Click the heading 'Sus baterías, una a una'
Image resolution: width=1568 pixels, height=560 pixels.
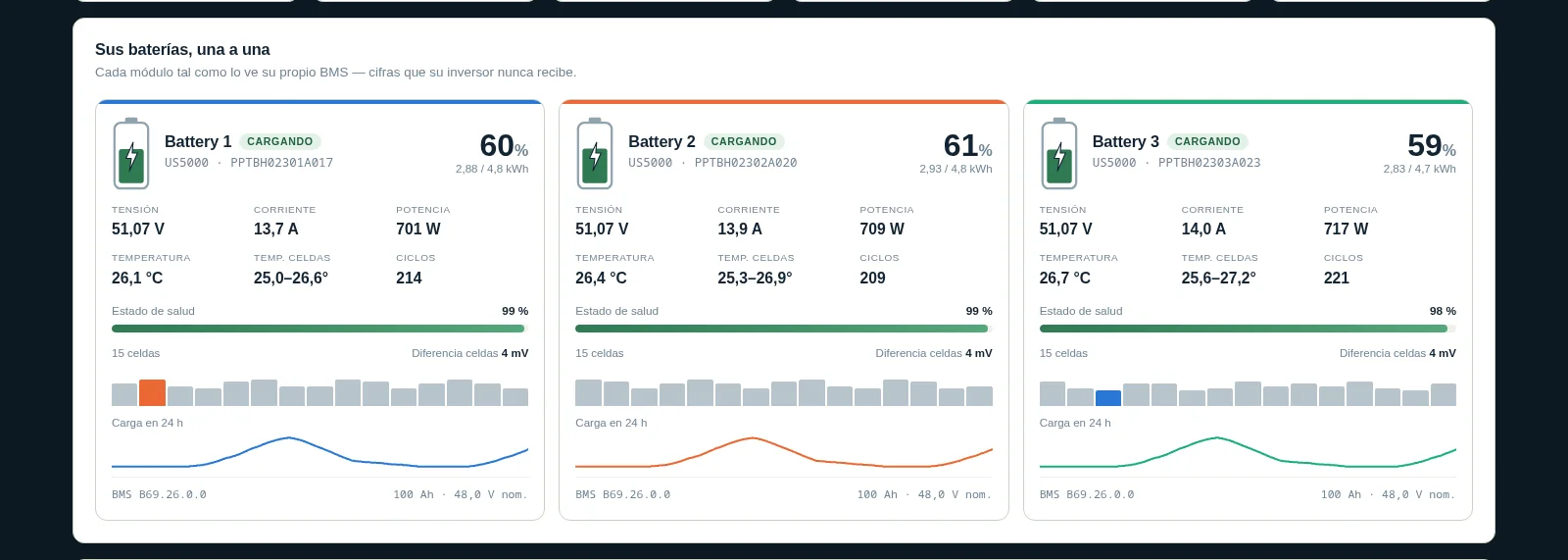(x=182, y=49)
